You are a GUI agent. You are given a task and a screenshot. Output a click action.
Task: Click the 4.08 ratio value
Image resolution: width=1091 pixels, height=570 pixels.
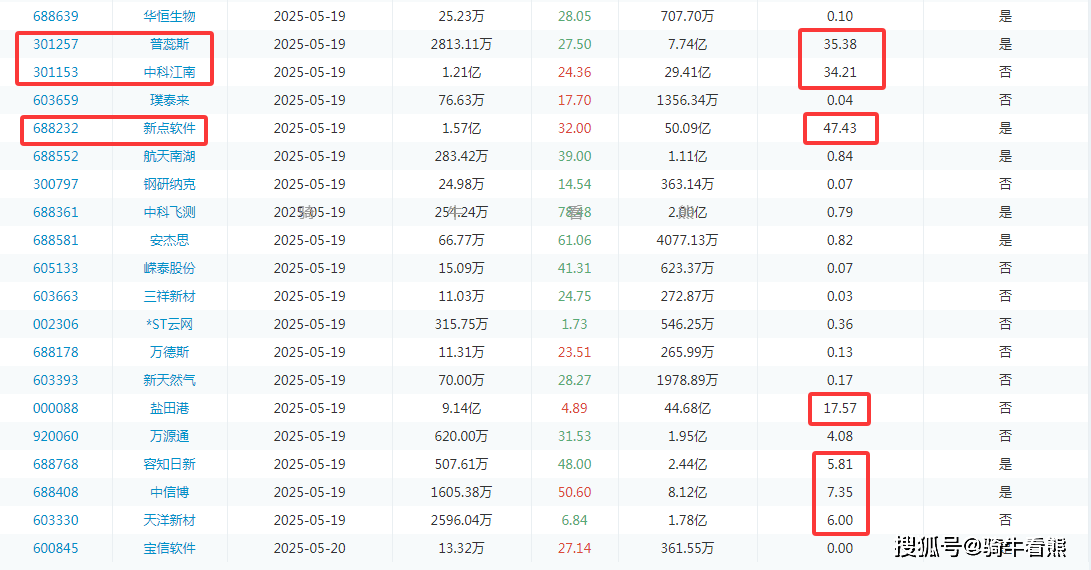coord(840,436)
